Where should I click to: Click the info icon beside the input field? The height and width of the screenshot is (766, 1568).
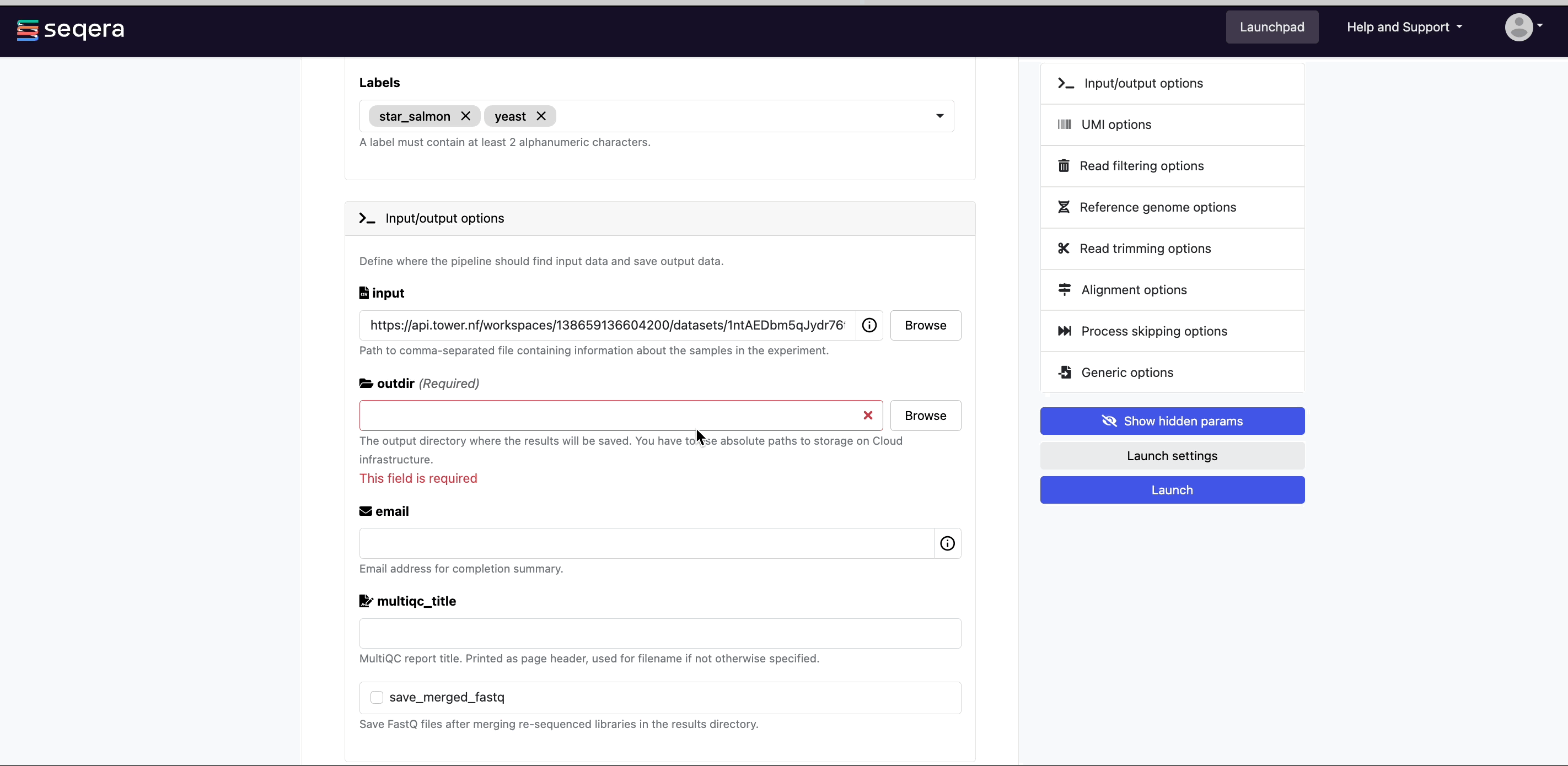click(869, 326)
